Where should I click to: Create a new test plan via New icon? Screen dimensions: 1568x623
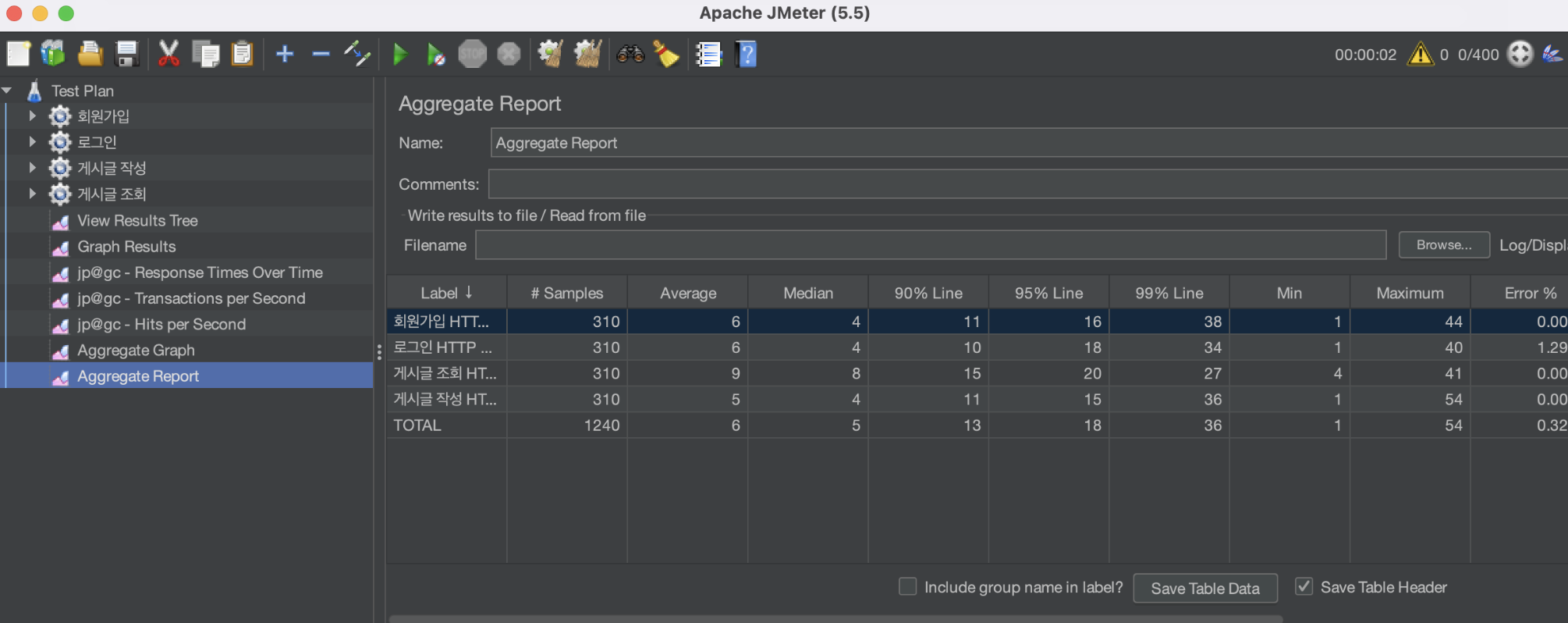[x=18, y=54]
